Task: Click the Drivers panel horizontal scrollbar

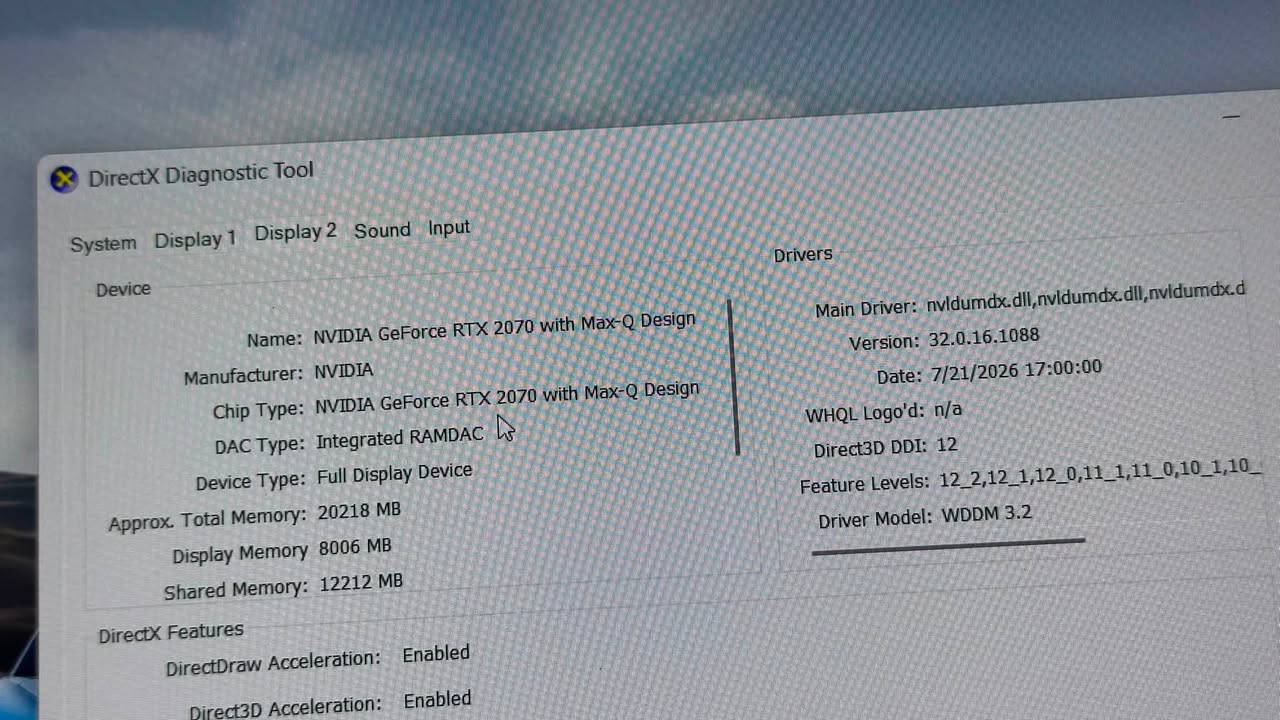Action: click(x=948, y=546)
